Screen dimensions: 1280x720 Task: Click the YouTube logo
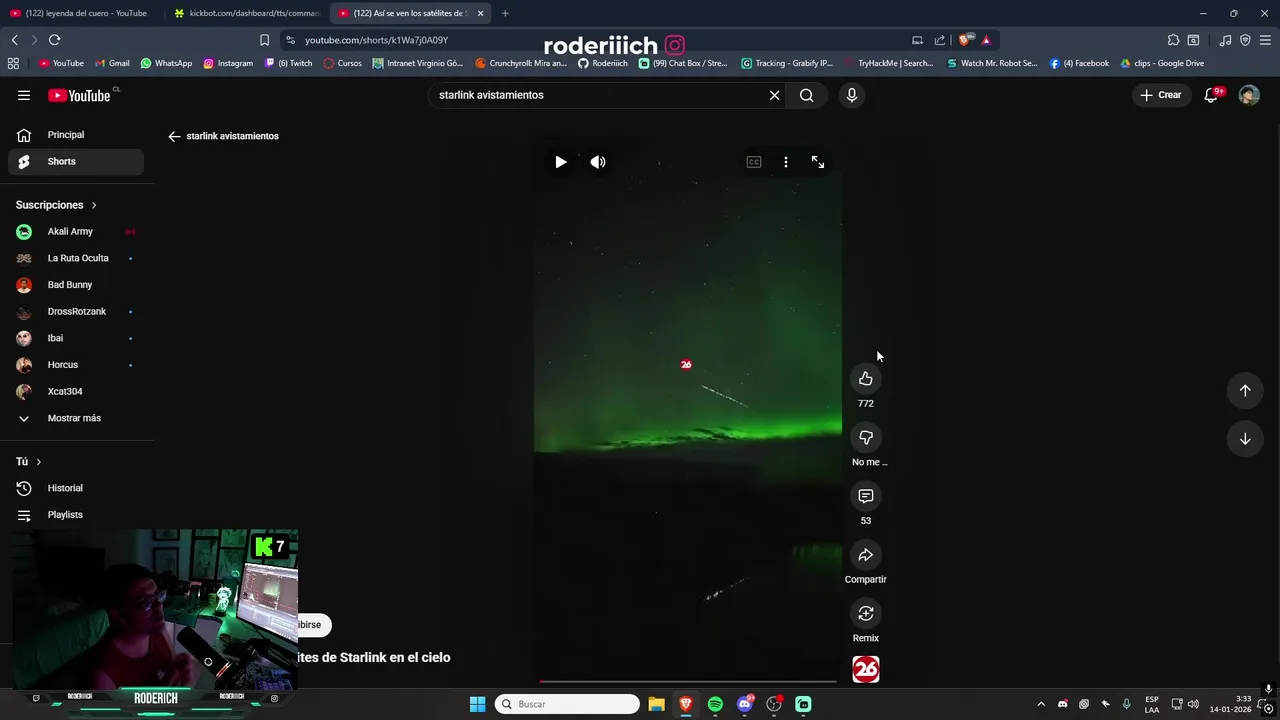tap(79, 96)
